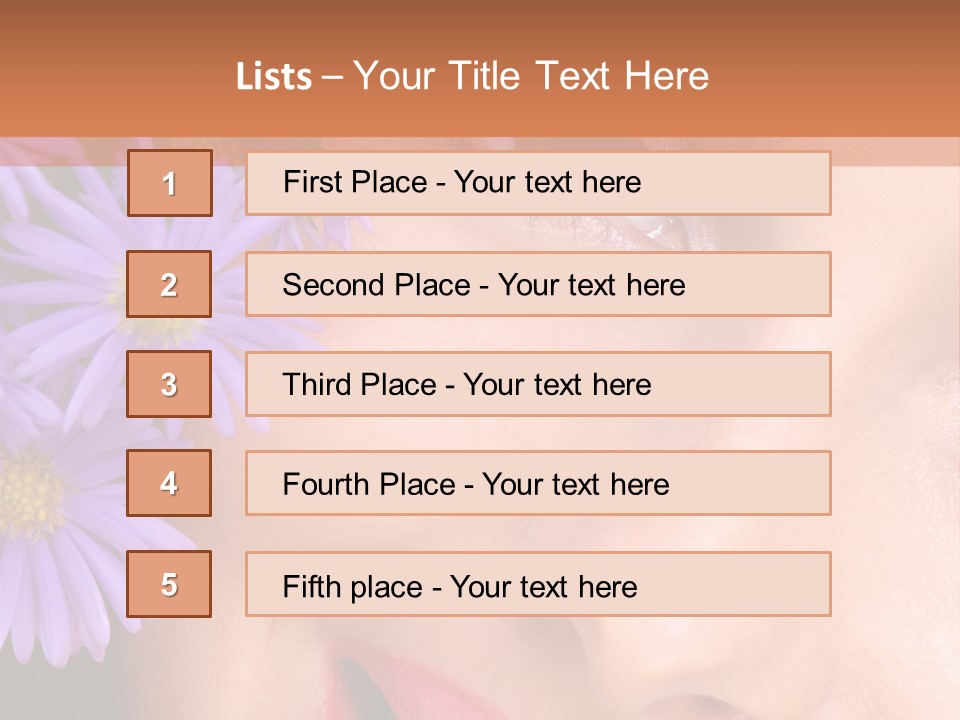Select the number 4 box
This screenshot has width=960, height=720.
(x=169, y=484)
